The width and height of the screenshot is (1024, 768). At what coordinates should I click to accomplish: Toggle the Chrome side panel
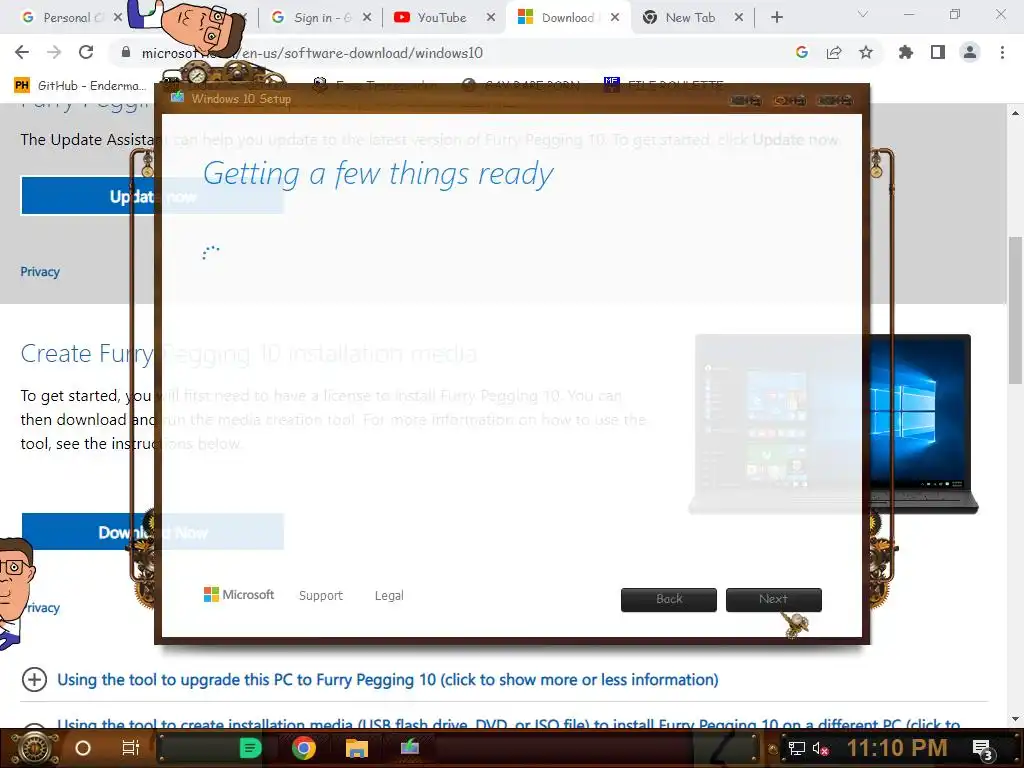[938, 52]
